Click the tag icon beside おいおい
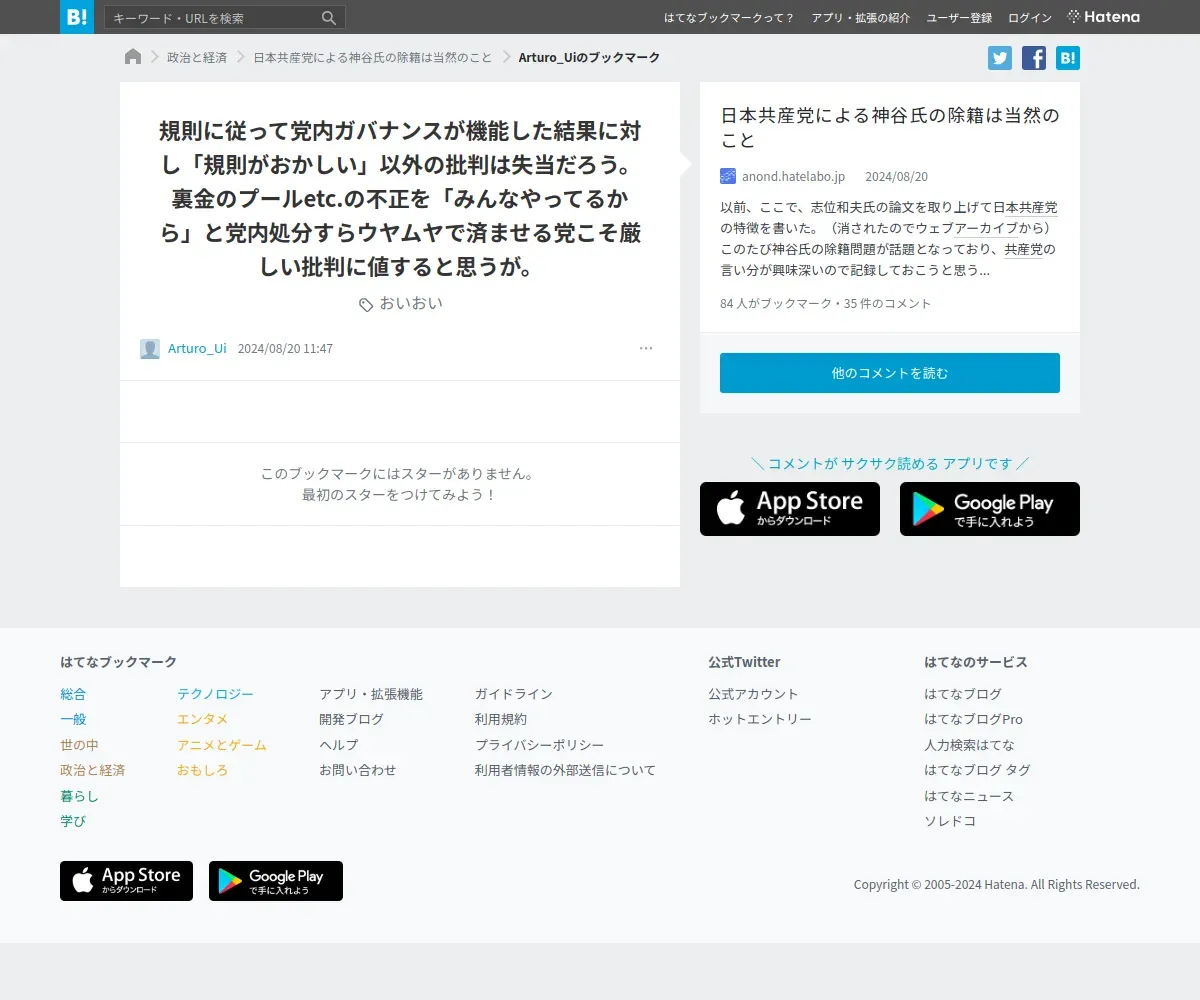This screenshot has height=1000, width=1200. [x=366, y=304]
